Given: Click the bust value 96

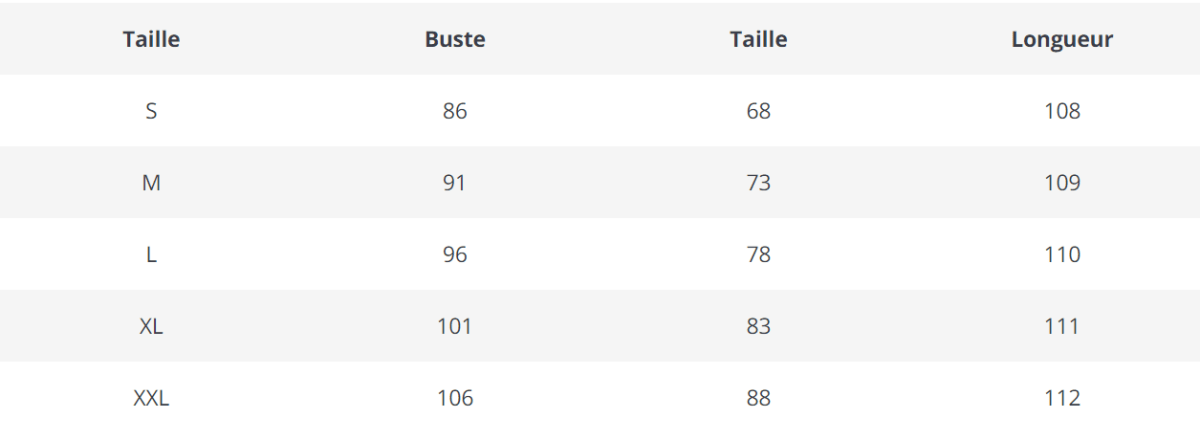Looking at the screenshot, I should coord(455,255).
